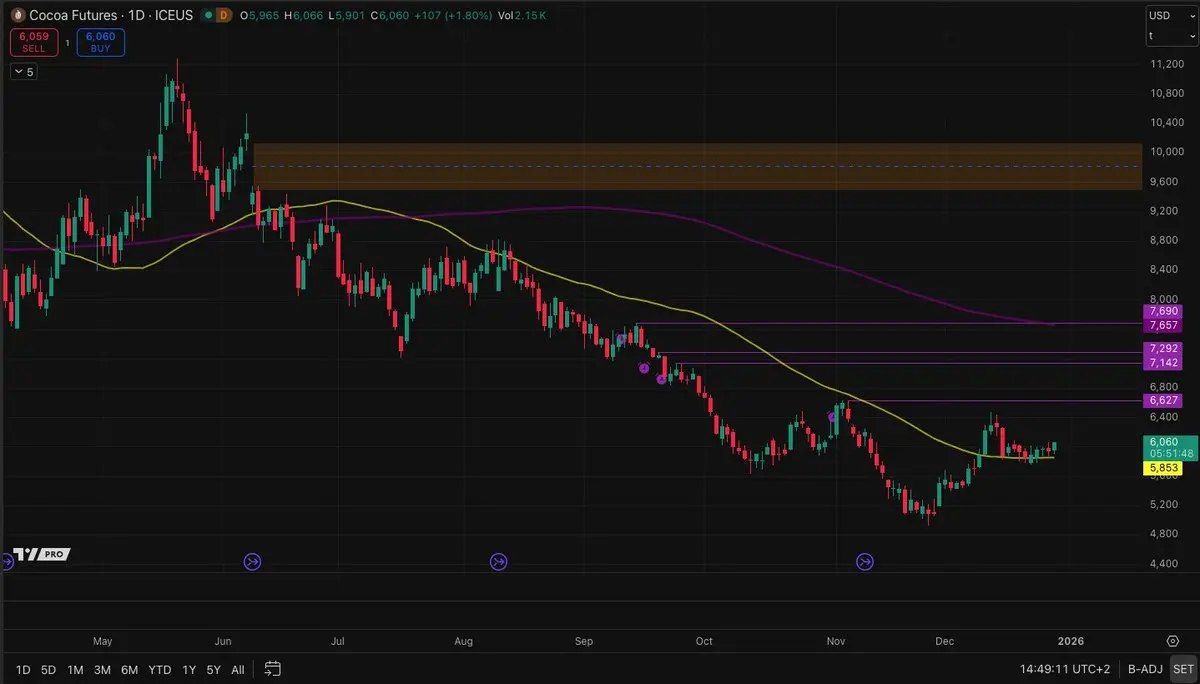Screen dimensions: 1200x684
Task: Click the red 6,059 SELL button
Action: pyautogui.click(x=34, y=41)
